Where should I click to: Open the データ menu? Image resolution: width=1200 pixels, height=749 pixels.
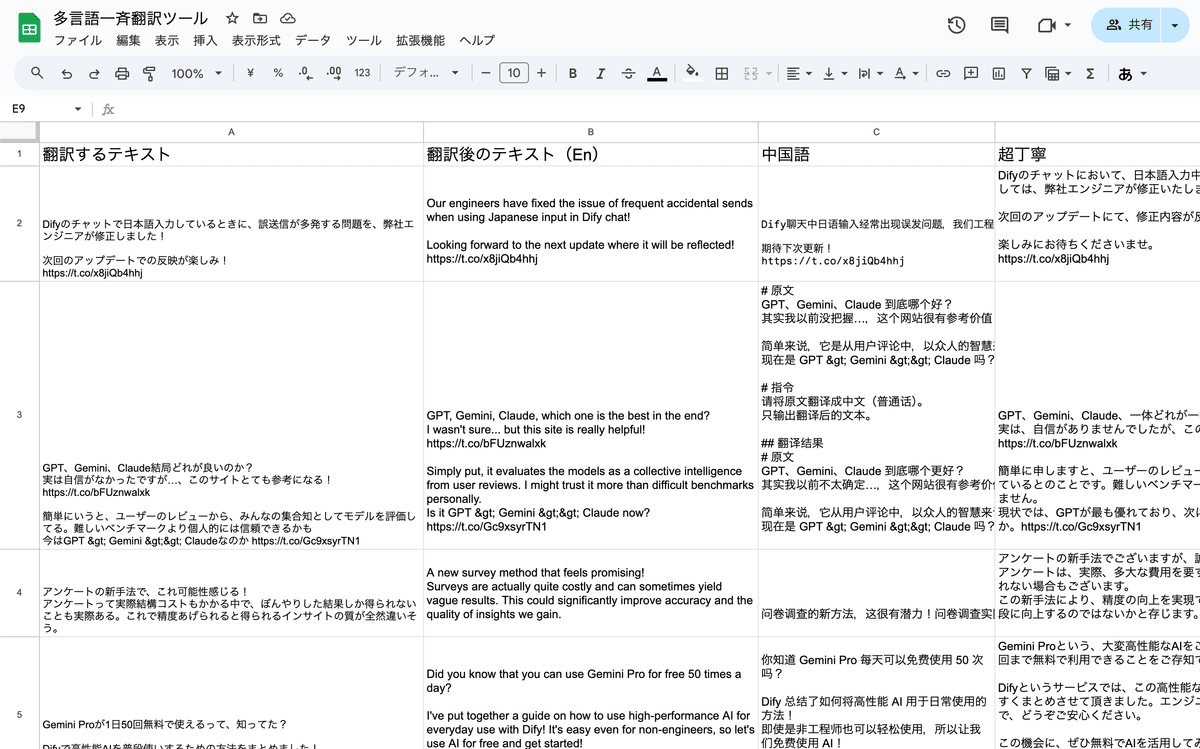[x=313, y=41]
